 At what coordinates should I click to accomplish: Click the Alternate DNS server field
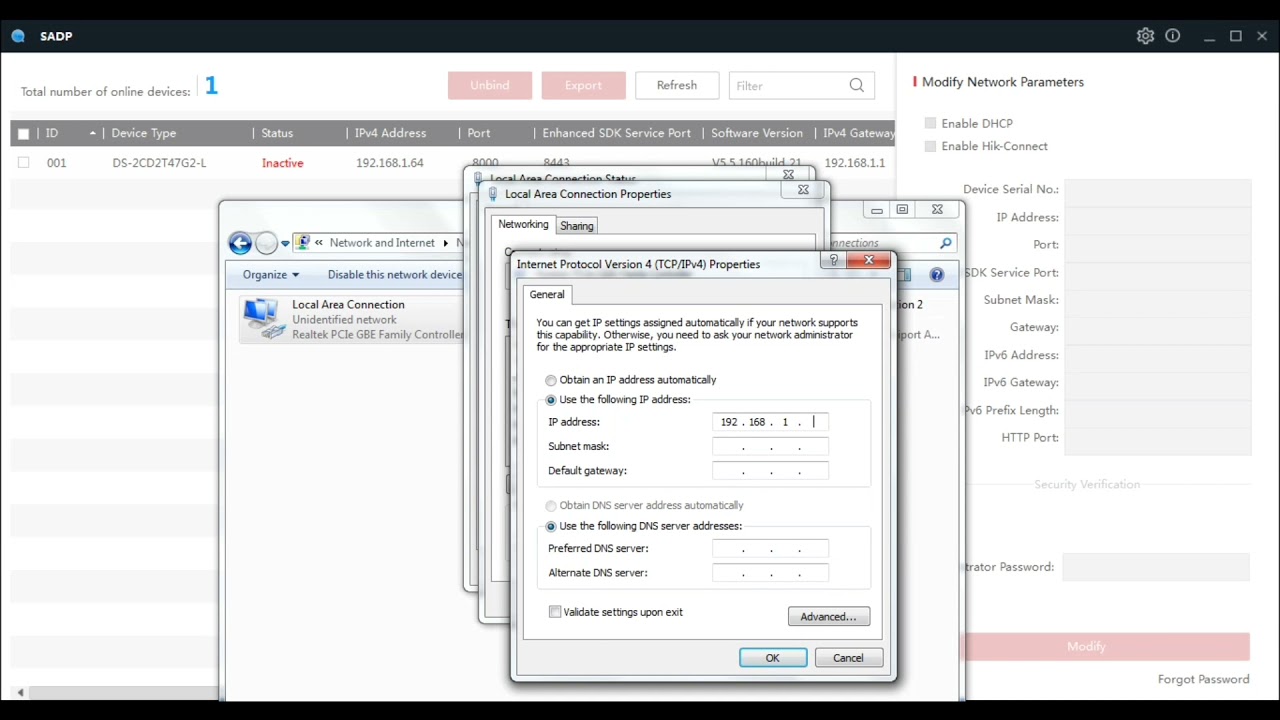770,573
